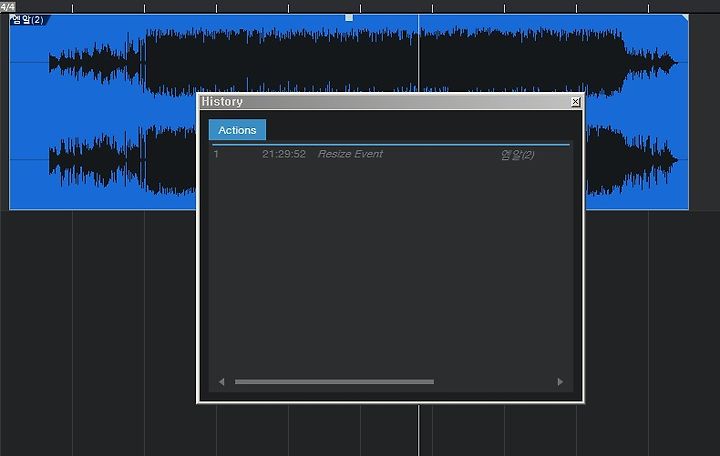Click the horizontal scrollbar thumb in History
This screenshot has height=456, width=720.
coord(334,382)
